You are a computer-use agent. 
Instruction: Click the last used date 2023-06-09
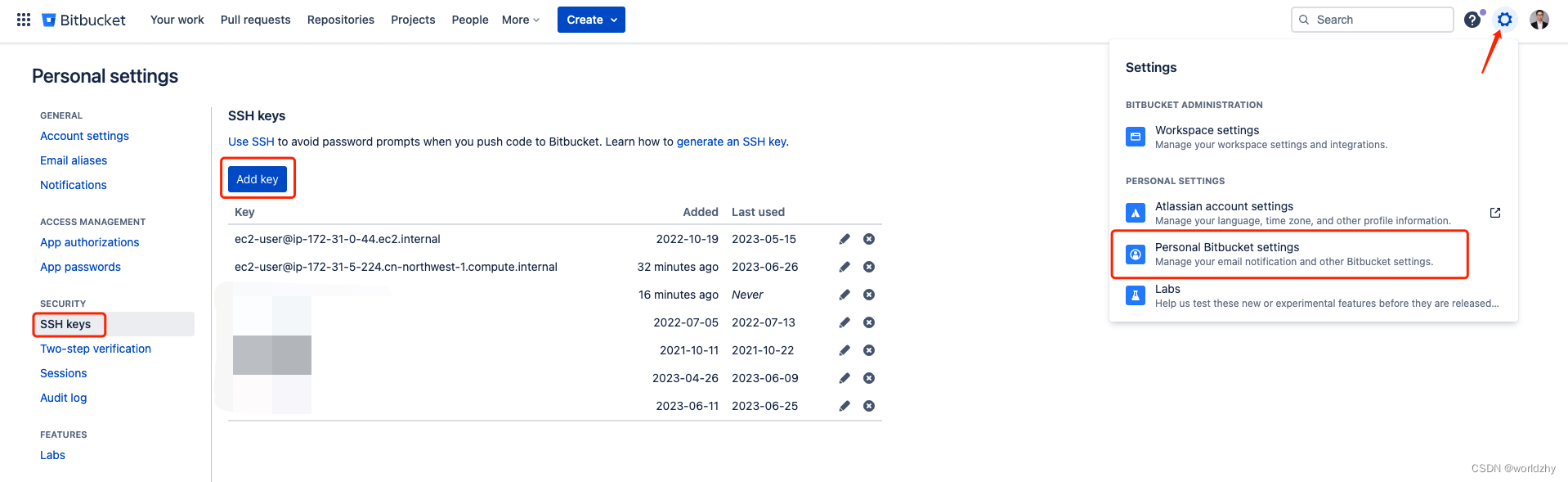(x=765, y=378)
